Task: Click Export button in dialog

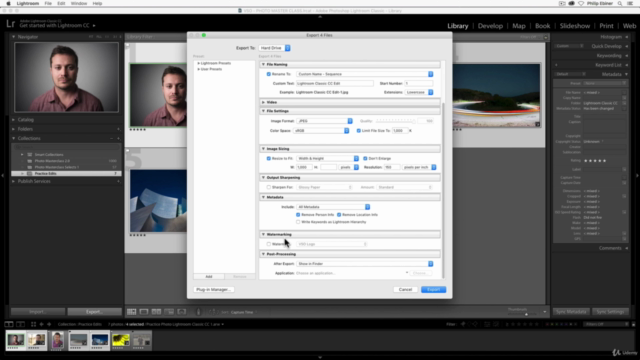Action: pos(433,289)
